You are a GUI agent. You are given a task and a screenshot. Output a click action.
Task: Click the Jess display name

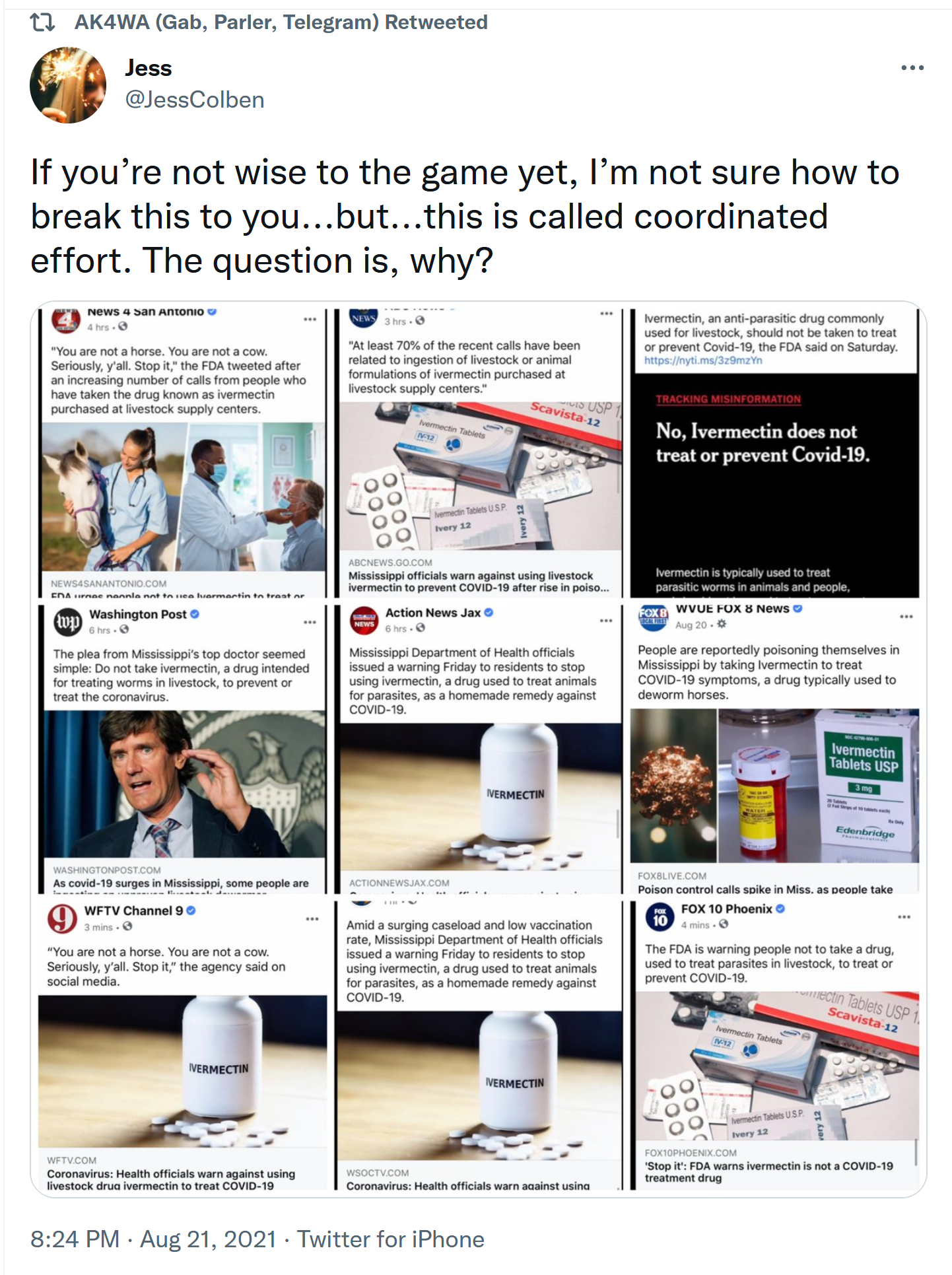point(149,68)
